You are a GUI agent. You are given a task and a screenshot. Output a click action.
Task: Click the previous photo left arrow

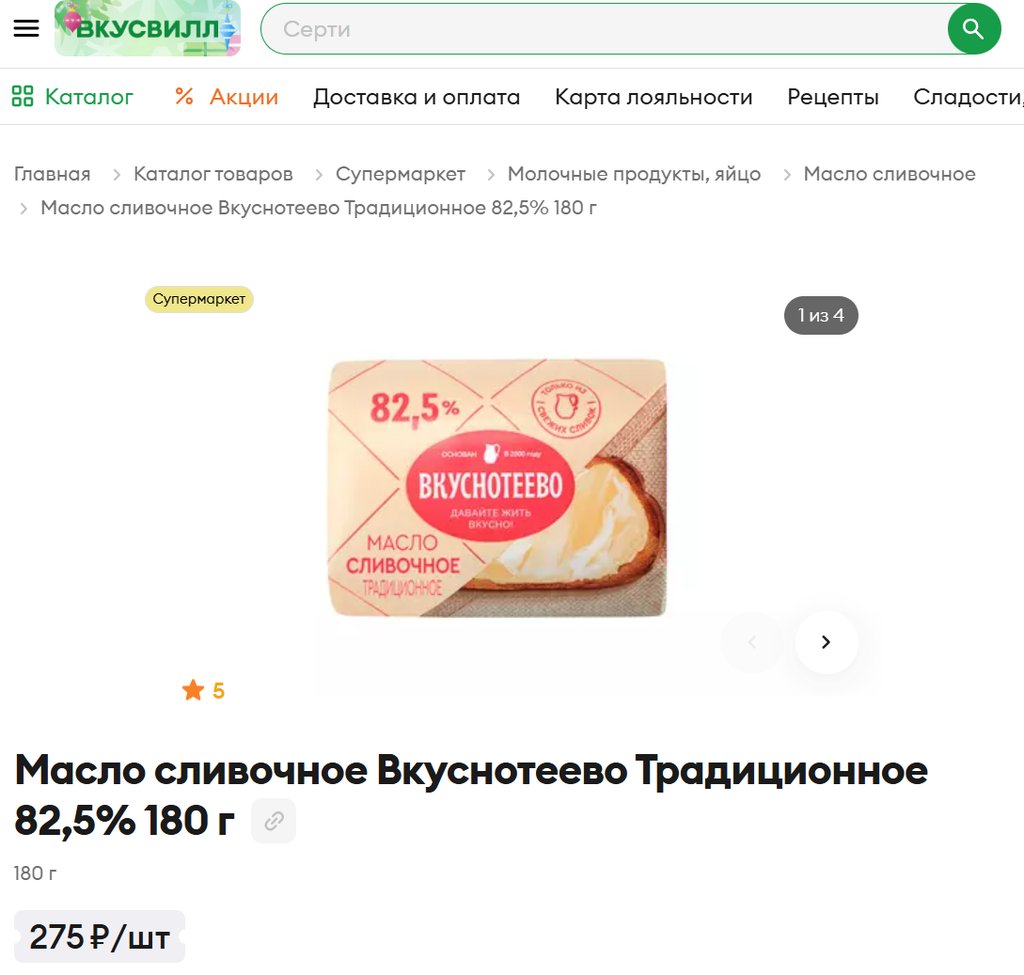click(x=752, y=642)
